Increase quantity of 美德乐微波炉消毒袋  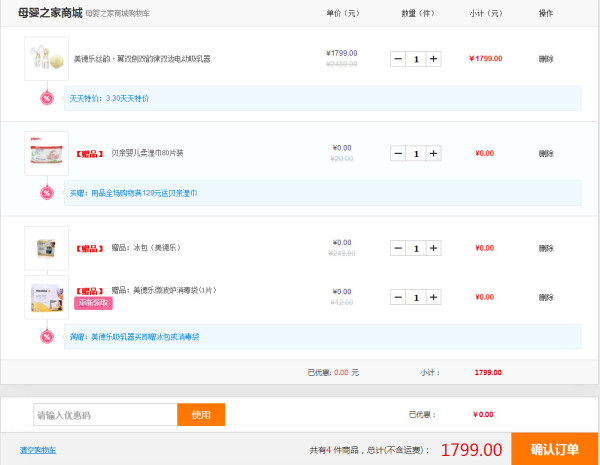click(x=434, y=297)
